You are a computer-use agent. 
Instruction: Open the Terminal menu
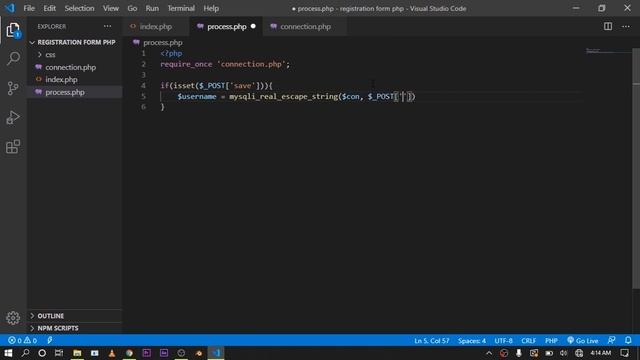tap(181, 8)
